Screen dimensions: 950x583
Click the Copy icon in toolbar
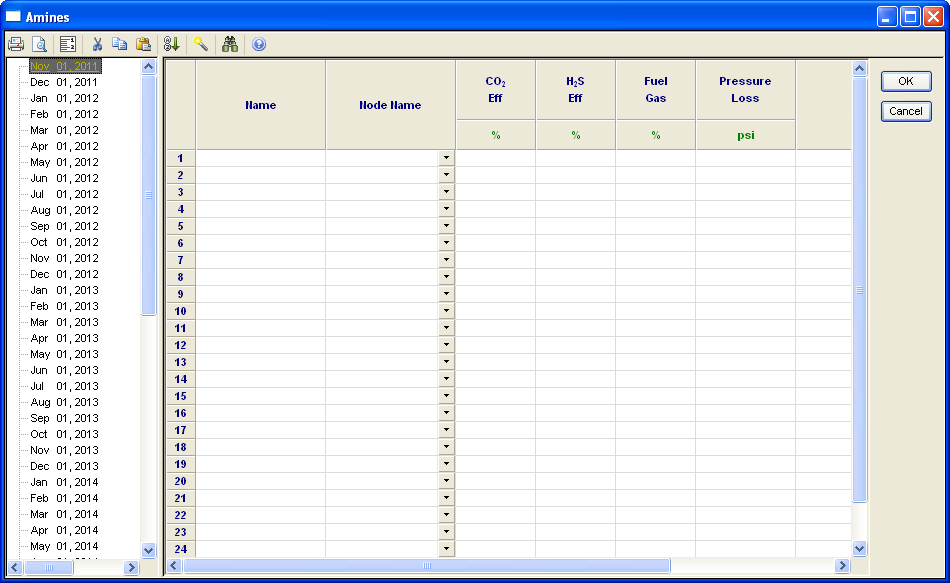(120, 44)
